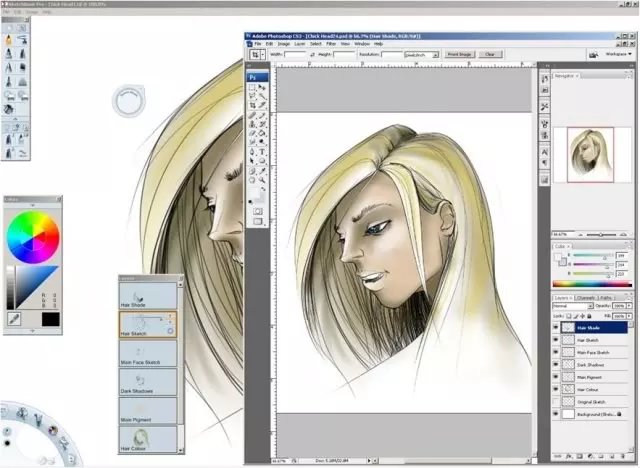The image size is (640, 468).
Task: Click the SketchBook color wheel
Action: [x=32, y=236]
